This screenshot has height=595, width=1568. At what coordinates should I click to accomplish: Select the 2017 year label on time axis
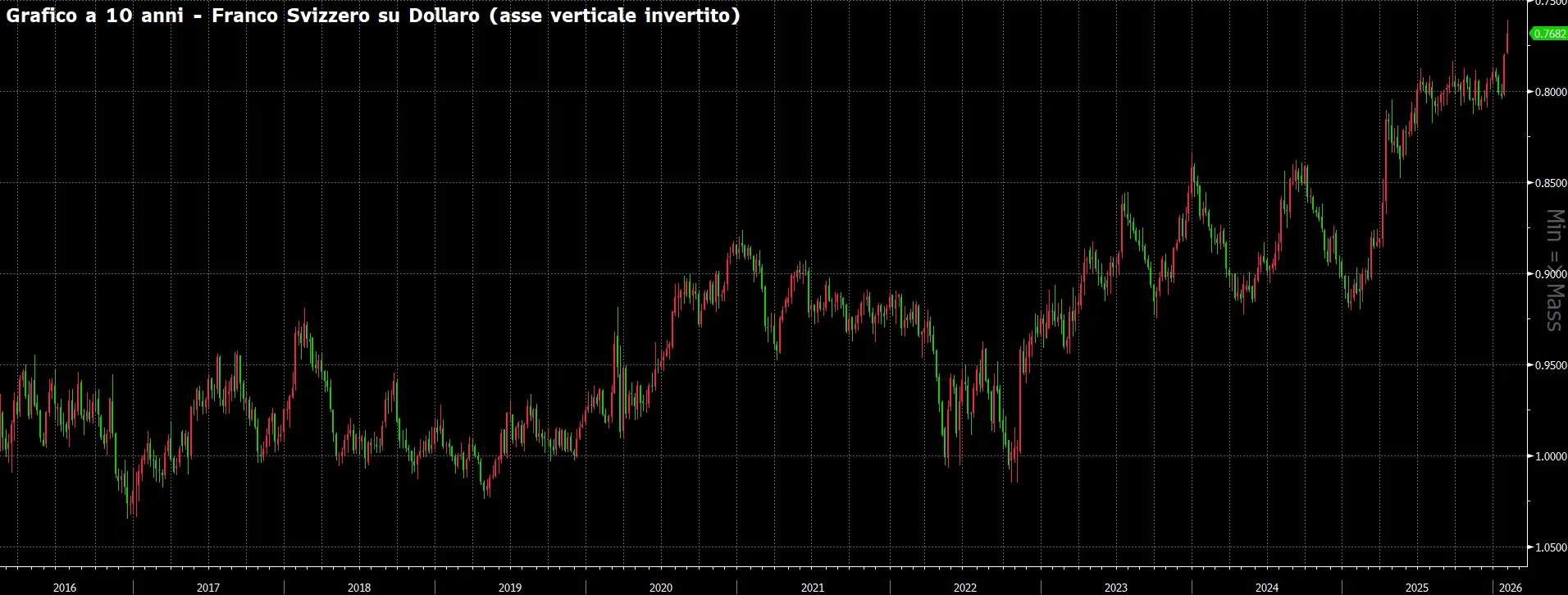[208, 588]
